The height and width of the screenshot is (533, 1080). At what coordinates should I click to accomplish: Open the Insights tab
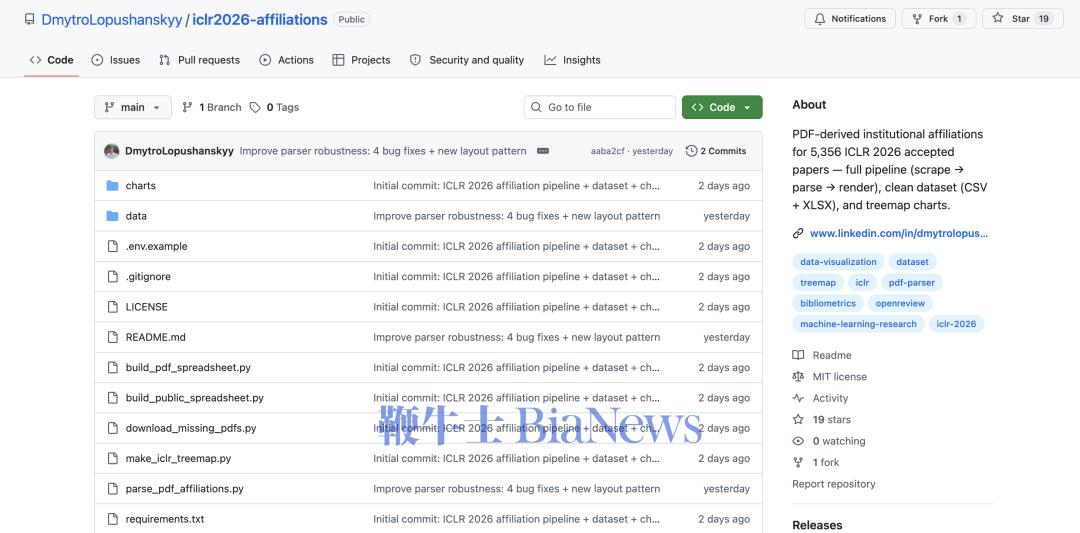[x=572, y=61]
